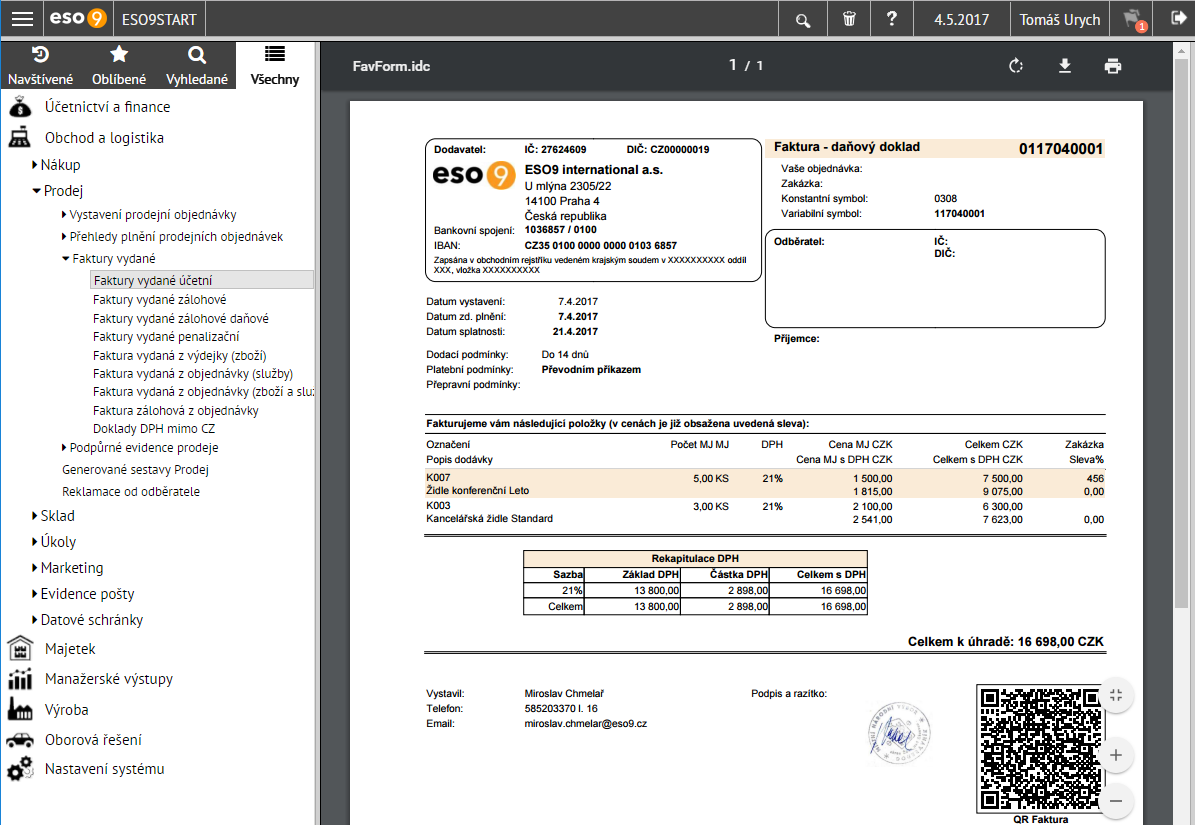Switch to the Oblíbené tab
Screen dimensions: 1195x825
pyautogui.click(x=119, y=65)
